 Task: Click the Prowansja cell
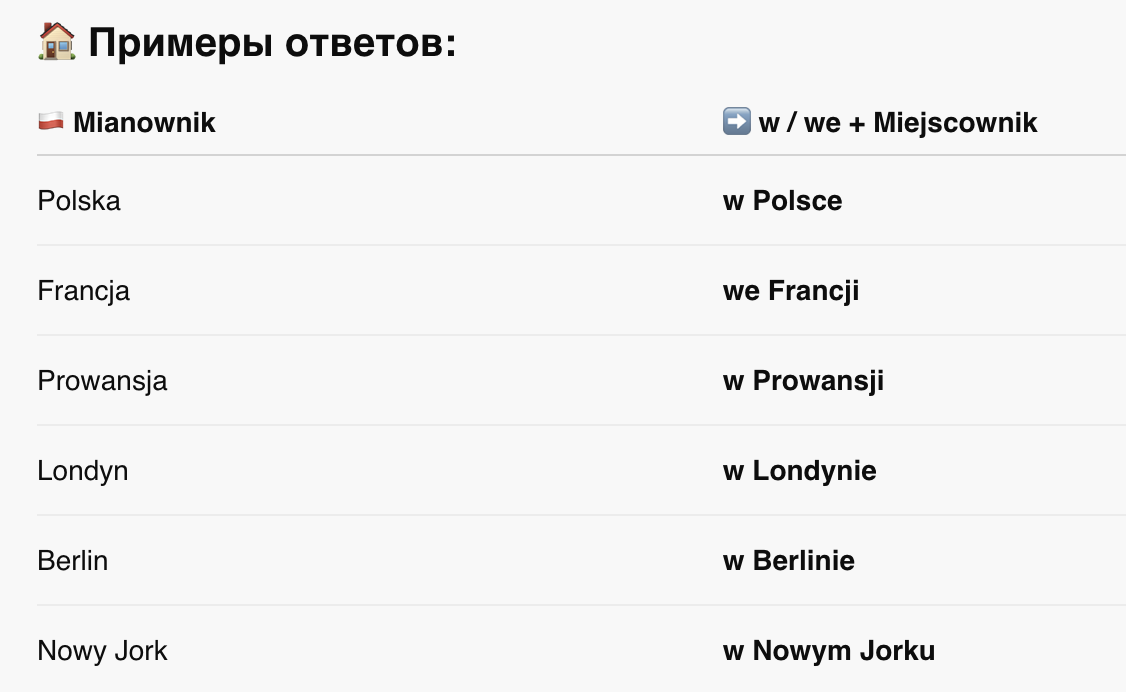(x=102, y=380)
